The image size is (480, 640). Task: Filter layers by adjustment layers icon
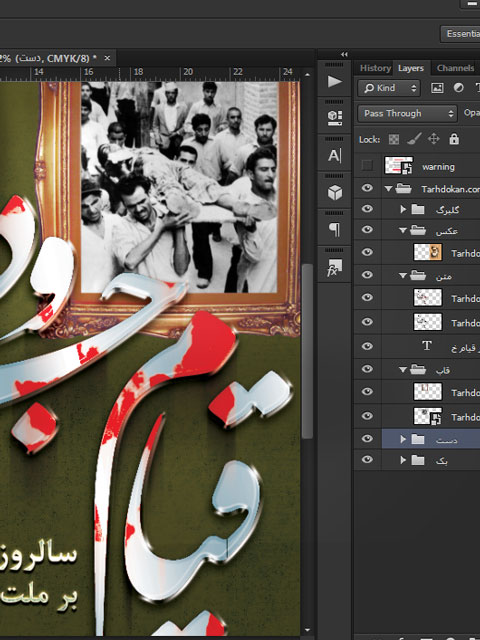point(458,88)
